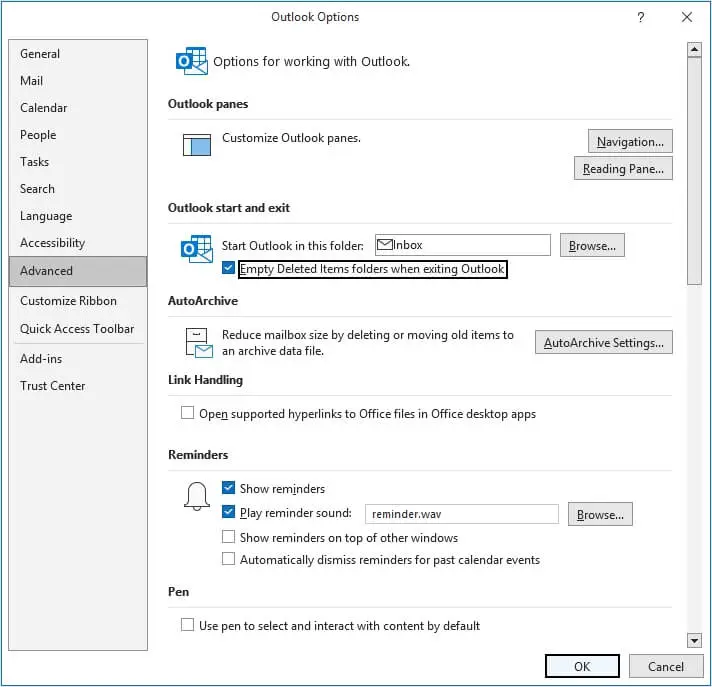Click the Reading Pane... button
712x687 pixels.
point(623,168)
